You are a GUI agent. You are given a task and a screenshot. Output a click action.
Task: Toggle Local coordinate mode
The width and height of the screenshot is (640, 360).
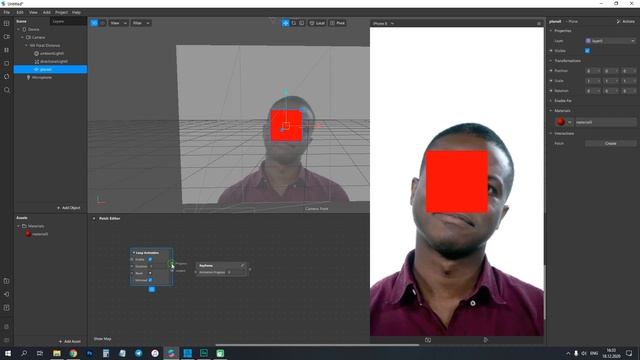[x=317, y=23]
